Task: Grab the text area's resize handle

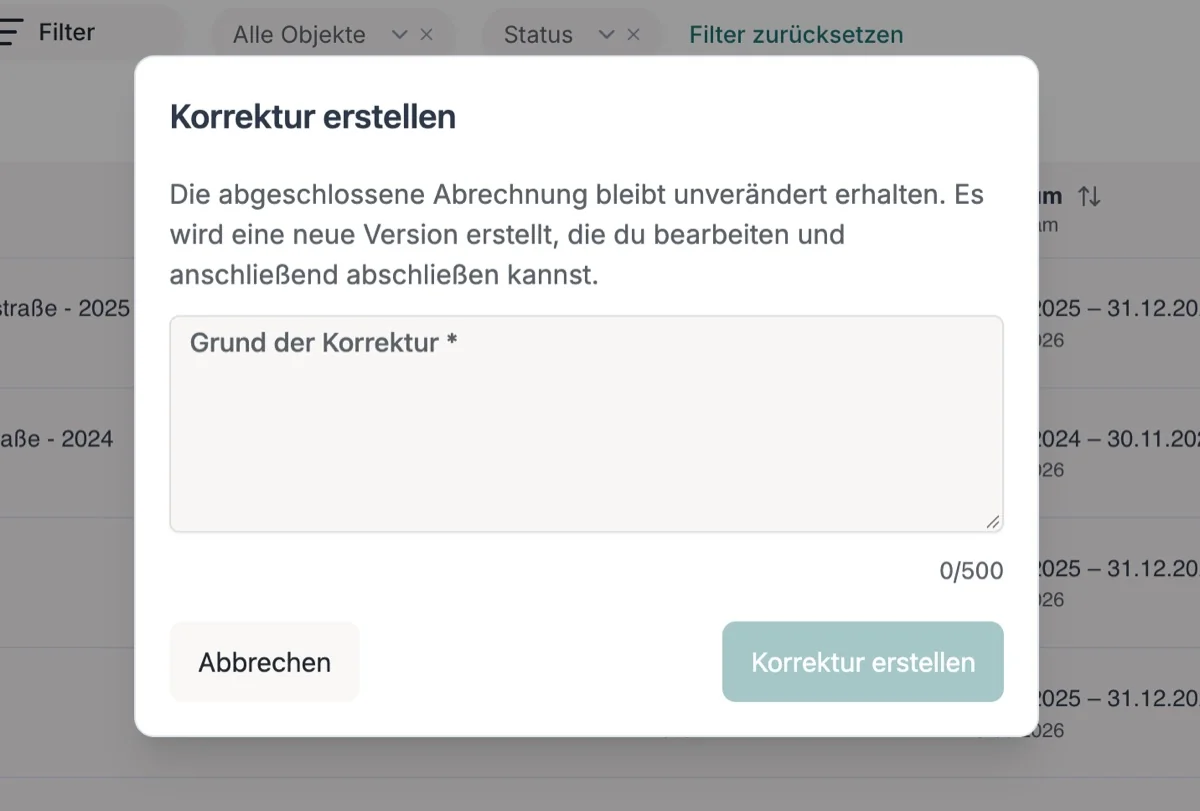Action: coord(992,522)
